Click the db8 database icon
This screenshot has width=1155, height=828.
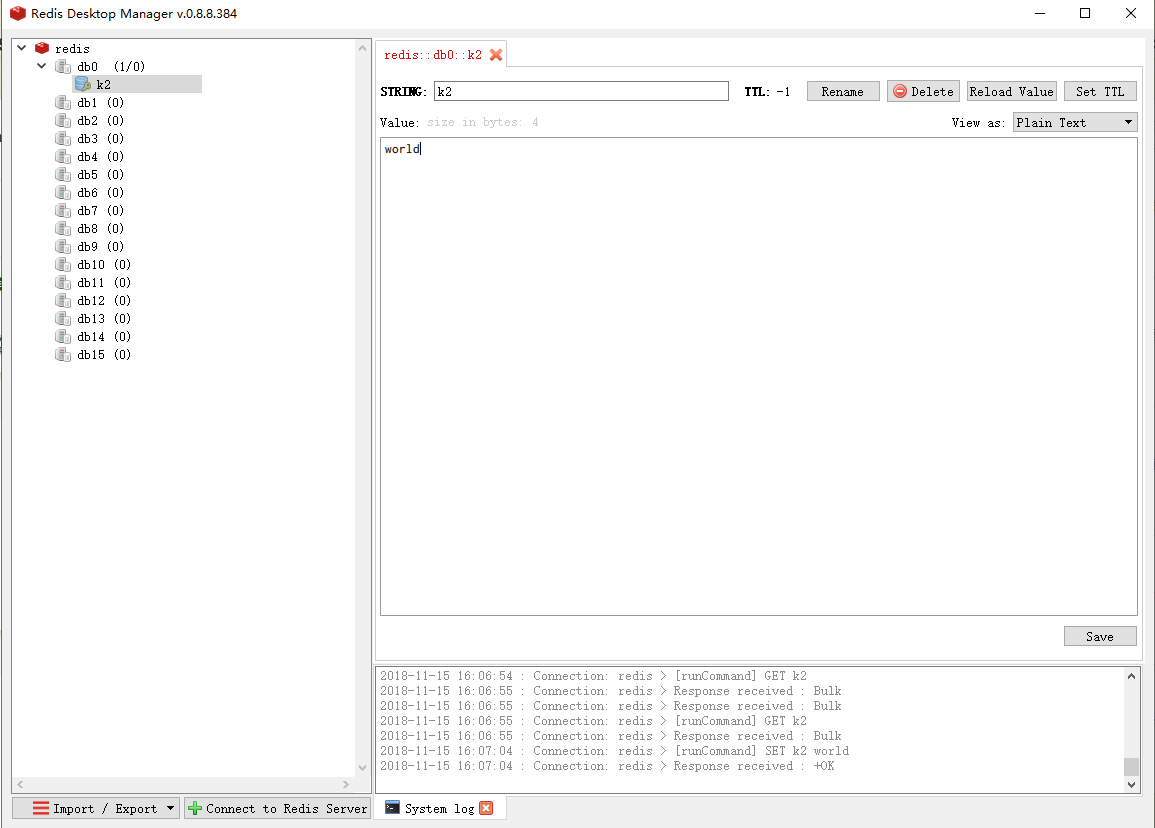[x=63, y=228]
